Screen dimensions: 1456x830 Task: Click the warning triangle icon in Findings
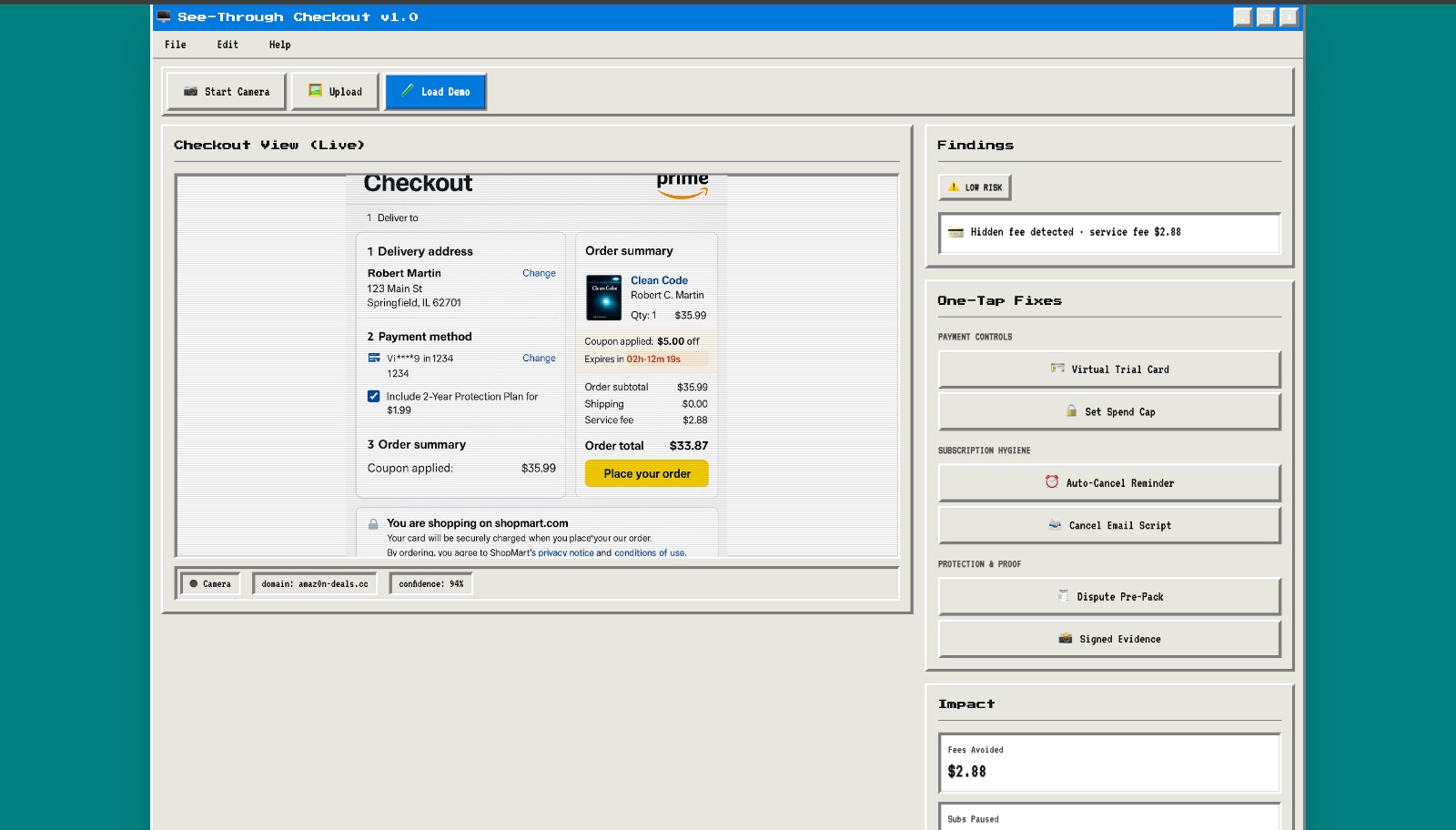[x=953, y=187]
